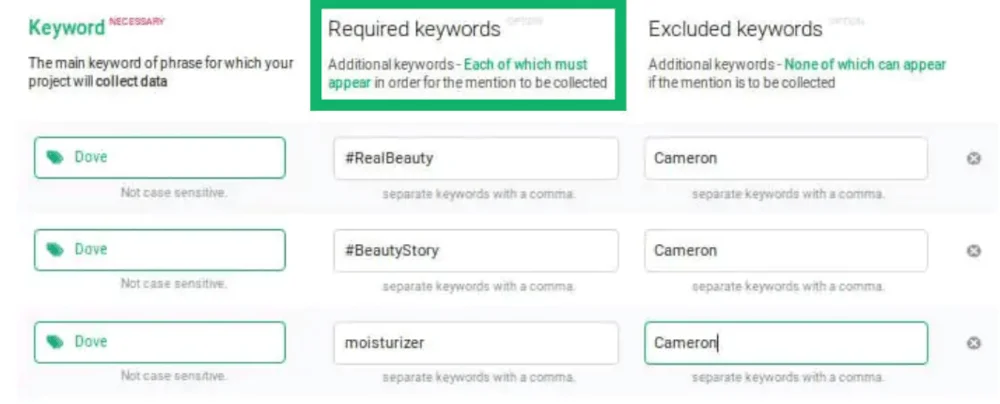Select the Dove keyword field beside #BeautyStory

170,250
